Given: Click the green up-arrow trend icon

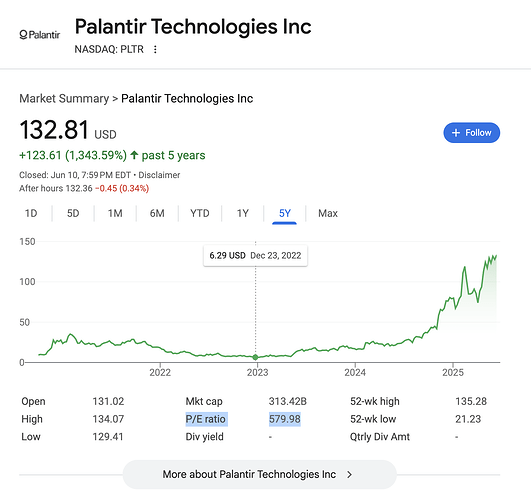Looking at the screenshot, I should click(x=134, y=155).
